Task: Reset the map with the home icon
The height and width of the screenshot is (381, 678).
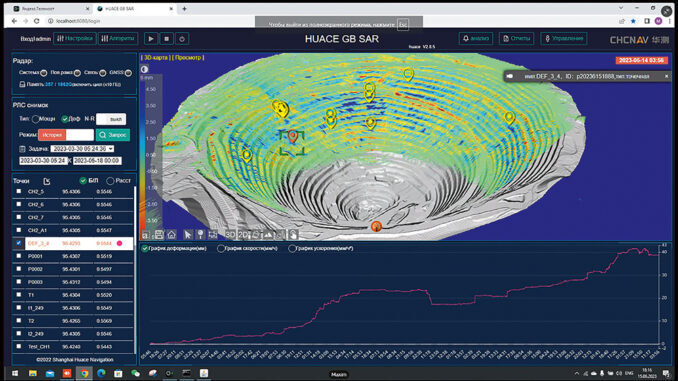Action: pos(172,235)
